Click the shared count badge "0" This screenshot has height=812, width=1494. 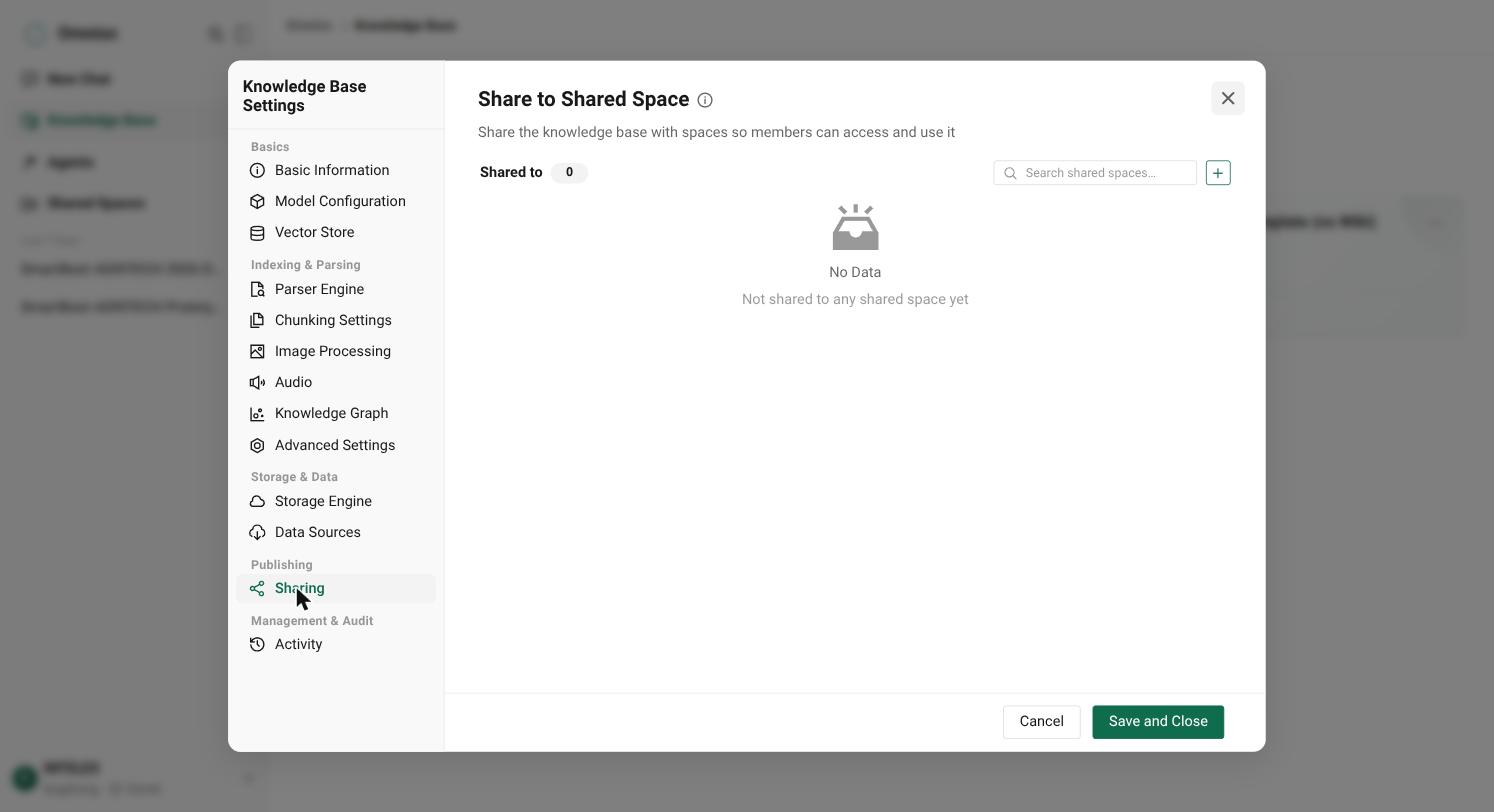tap(569, 173)
